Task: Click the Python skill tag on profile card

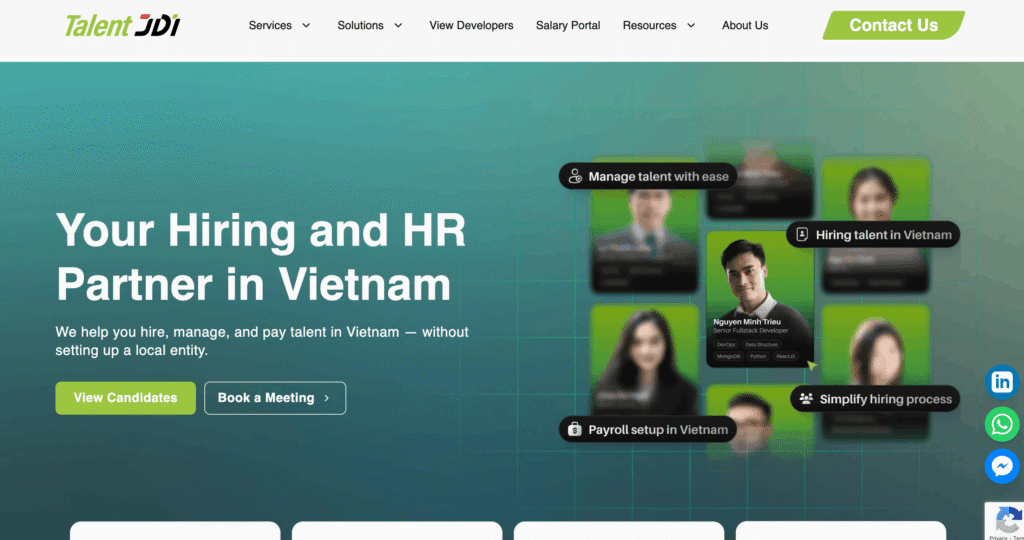Action: [x=759, y=356]
